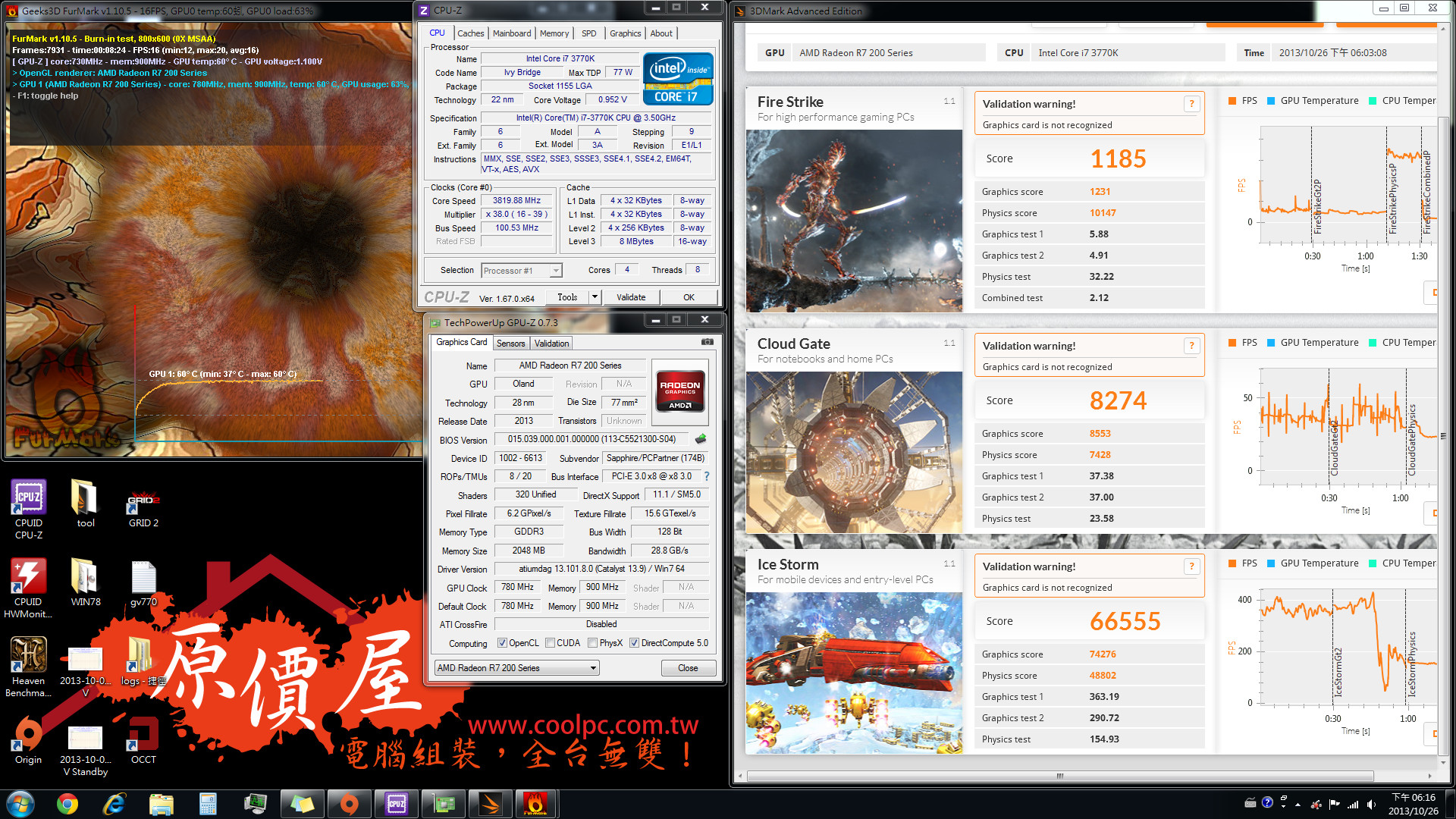Open Cloud Gate validation warning help
Viewport: 1456px width, 819px height.
click(1191, 346)
